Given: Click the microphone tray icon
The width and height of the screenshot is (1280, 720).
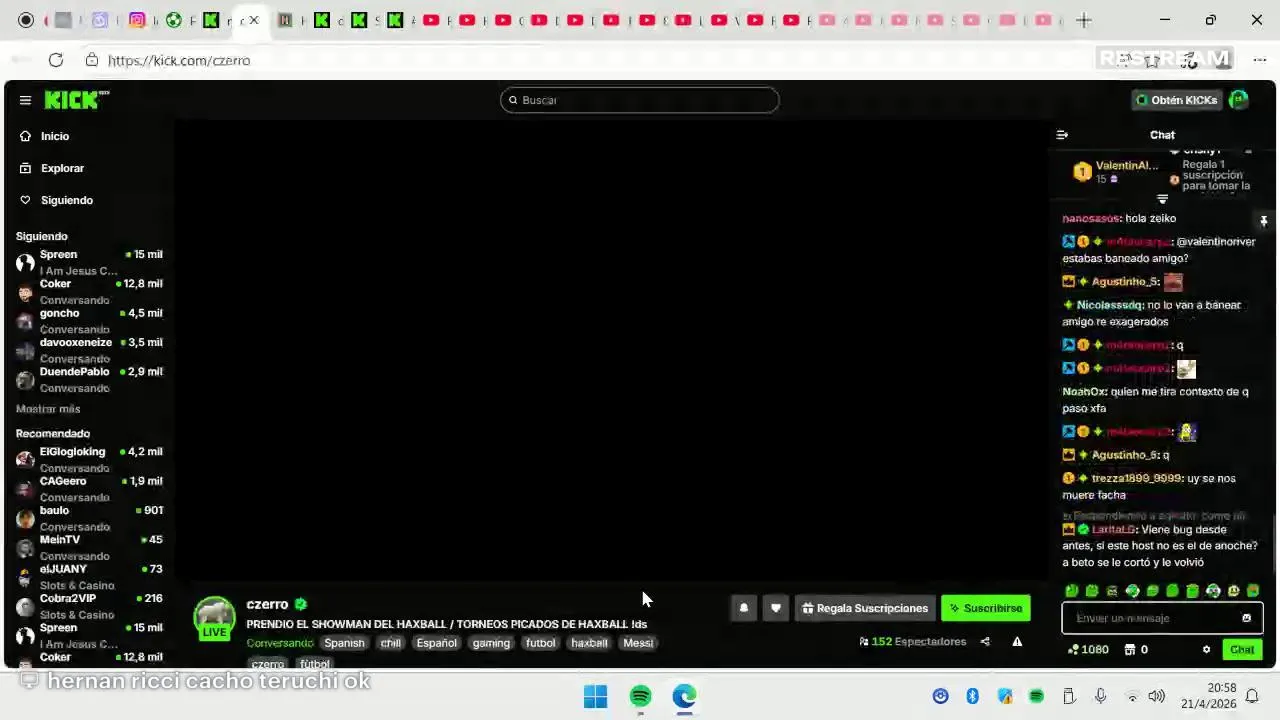Looking at the screenshot, I should [x=1100, y=696].
